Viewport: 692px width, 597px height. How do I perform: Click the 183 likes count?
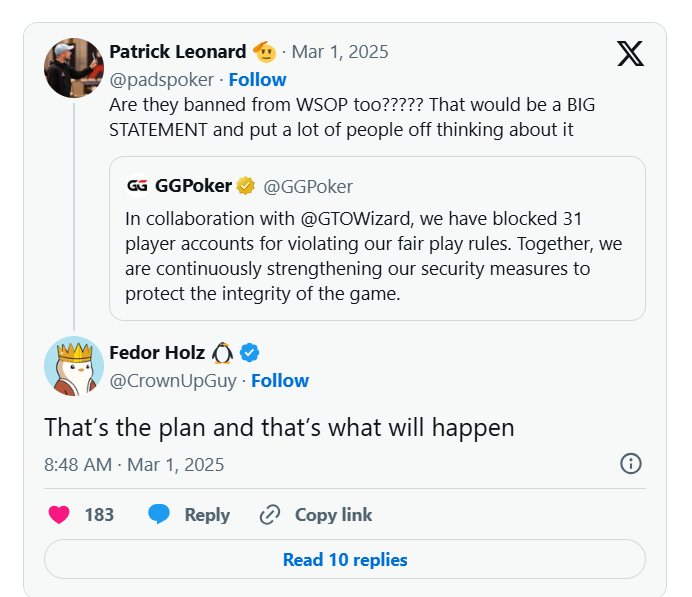(99, 515)
